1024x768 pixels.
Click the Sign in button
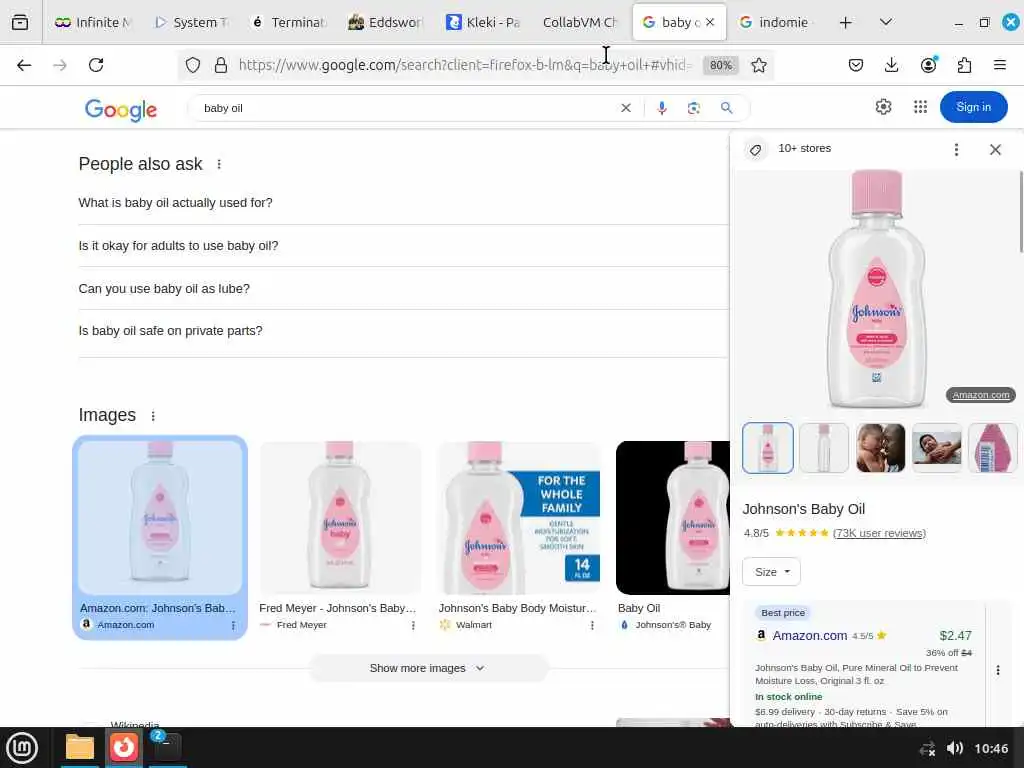click(973, 107)
